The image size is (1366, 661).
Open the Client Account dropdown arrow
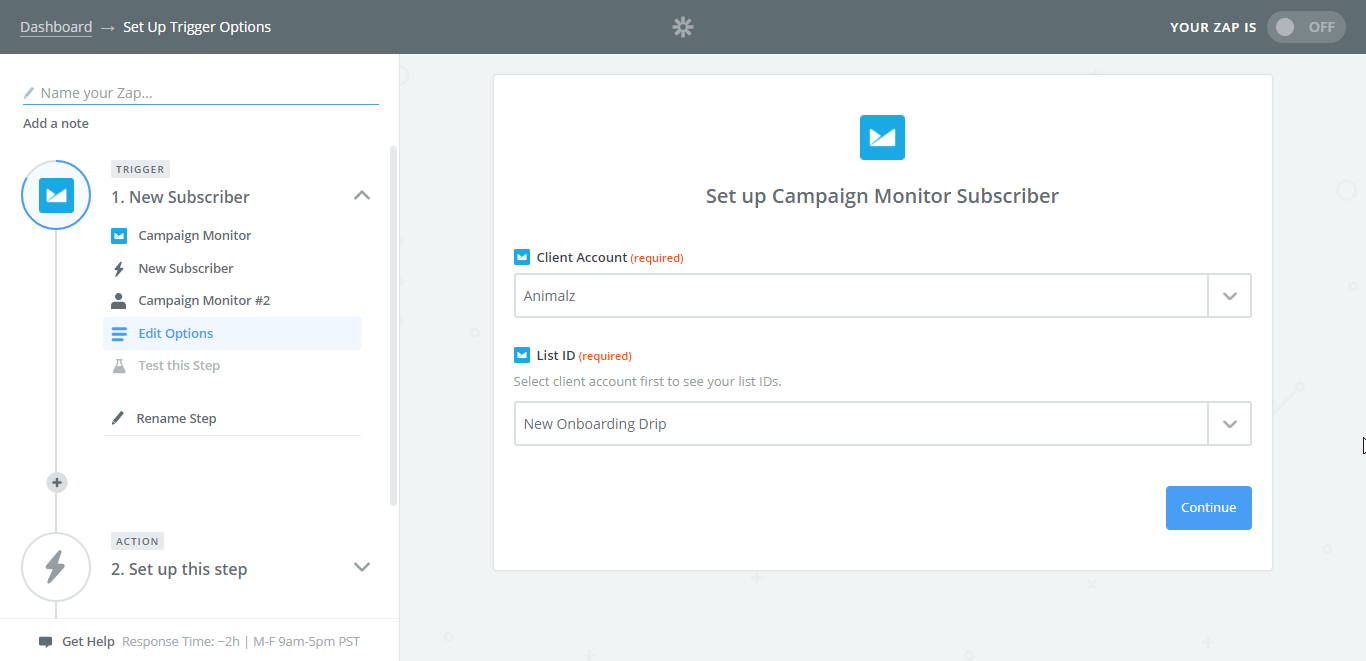pyautogui.click(x=1230, y=296)
